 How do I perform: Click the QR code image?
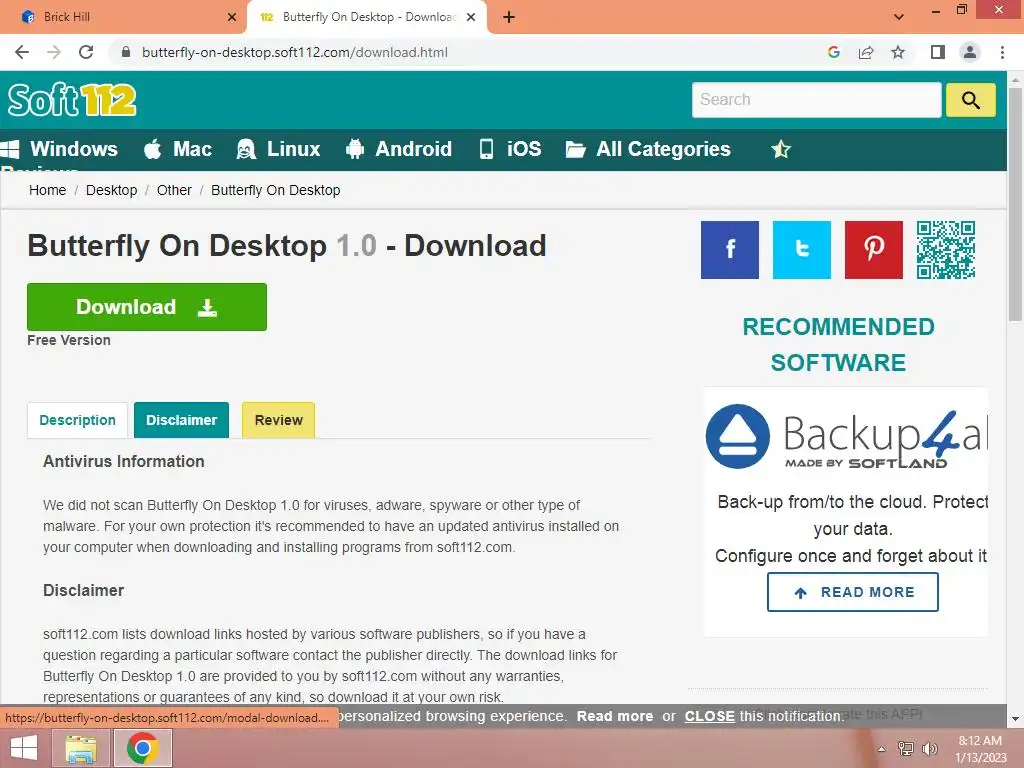[946, 249]
